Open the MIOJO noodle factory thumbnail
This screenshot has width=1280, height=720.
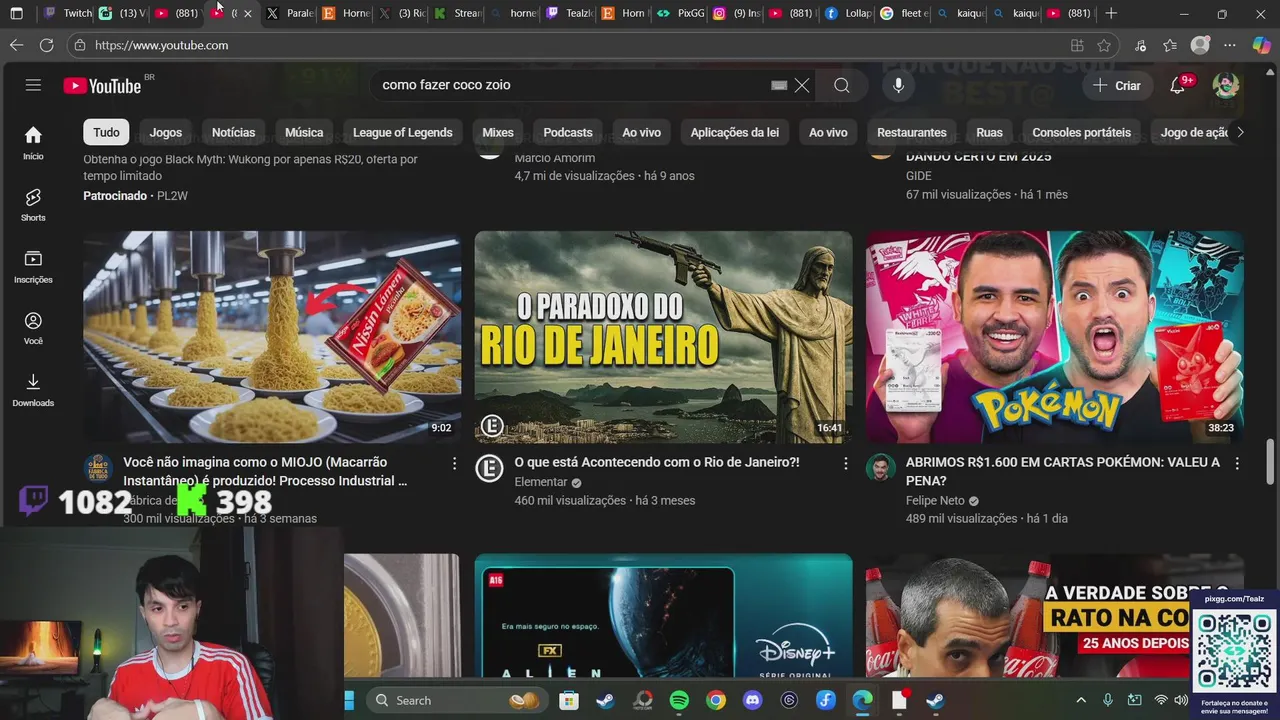coord(272,337)
